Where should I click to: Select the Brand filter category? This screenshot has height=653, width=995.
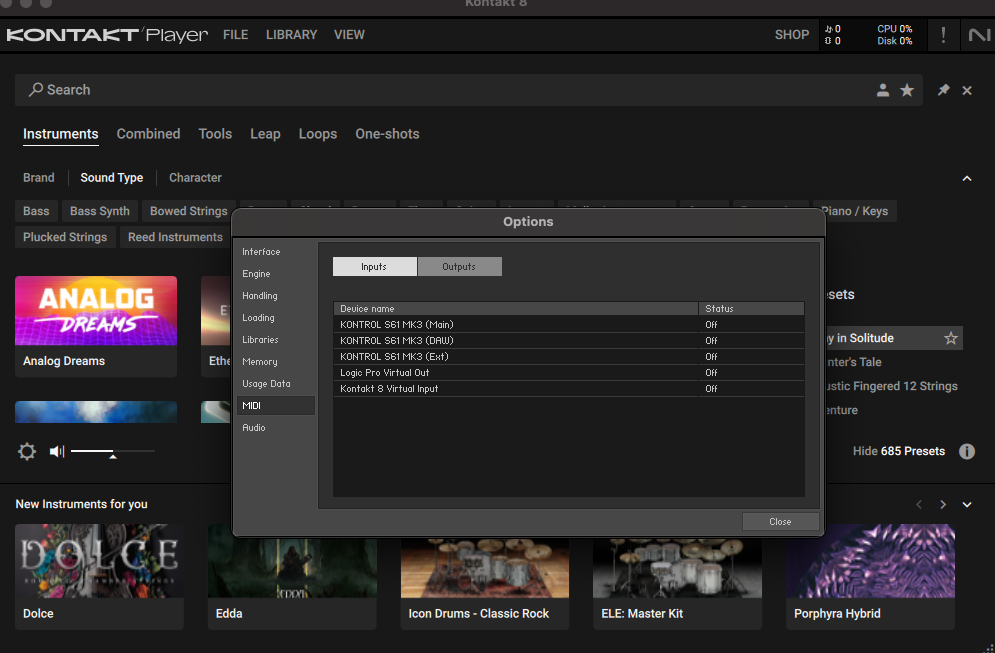pos(39,178)
